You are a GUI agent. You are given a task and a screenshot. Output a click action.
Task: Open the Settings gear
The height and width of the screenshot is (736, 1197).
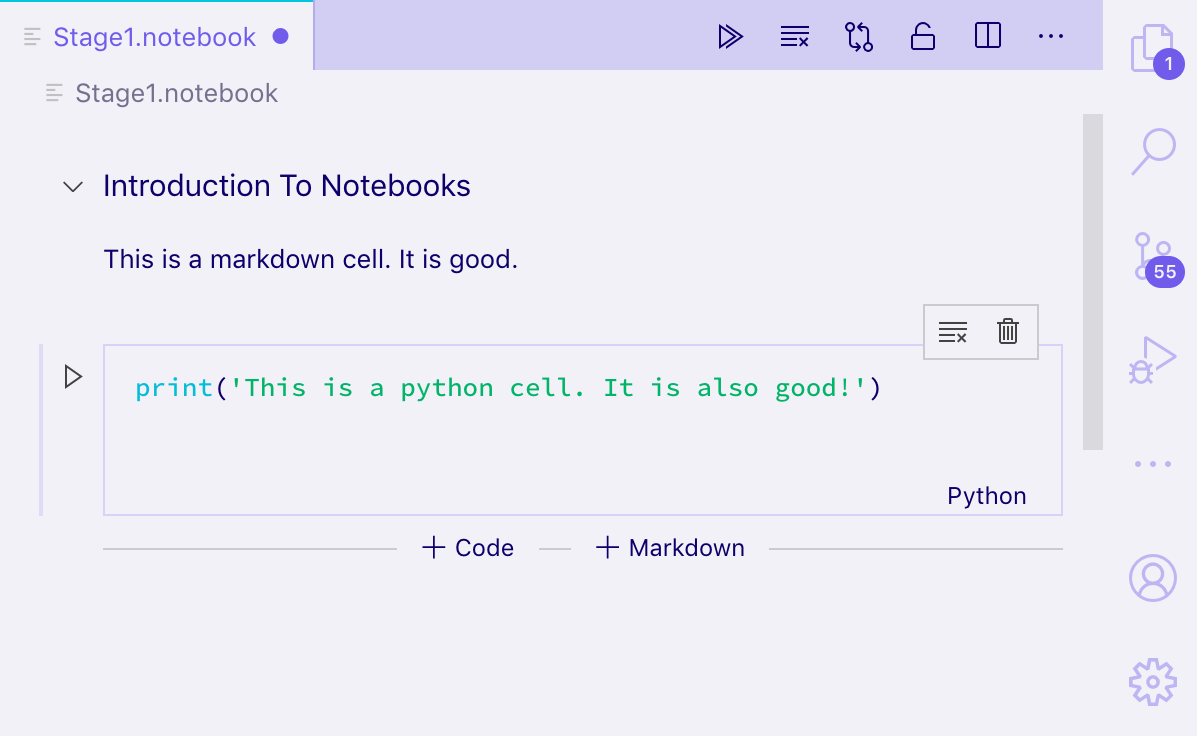pyautogui.click(x=1152, y=681)
